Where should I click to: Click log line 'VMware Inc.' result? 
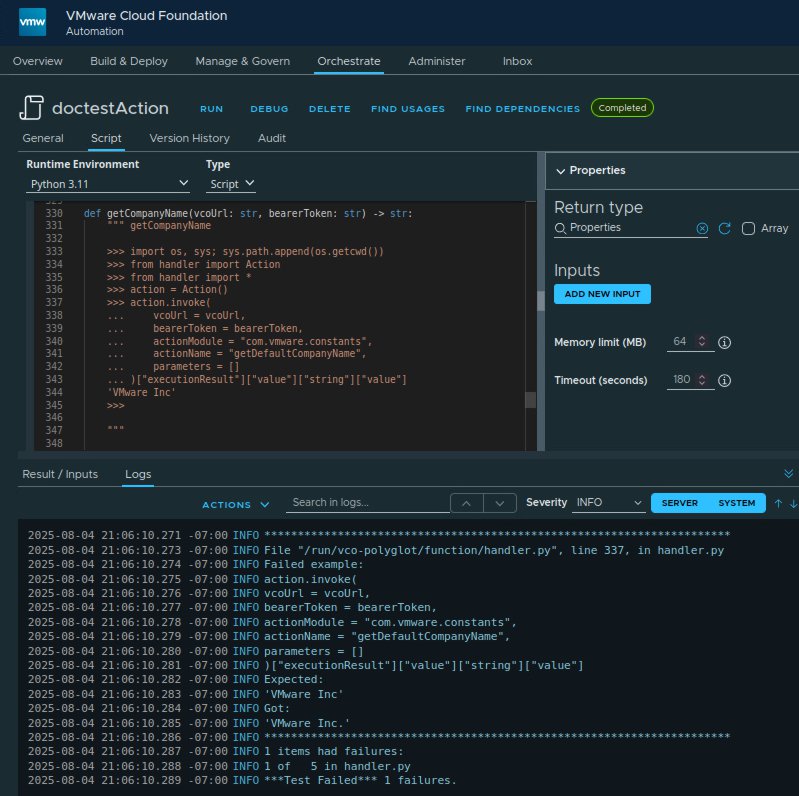(x=307, y=723)
